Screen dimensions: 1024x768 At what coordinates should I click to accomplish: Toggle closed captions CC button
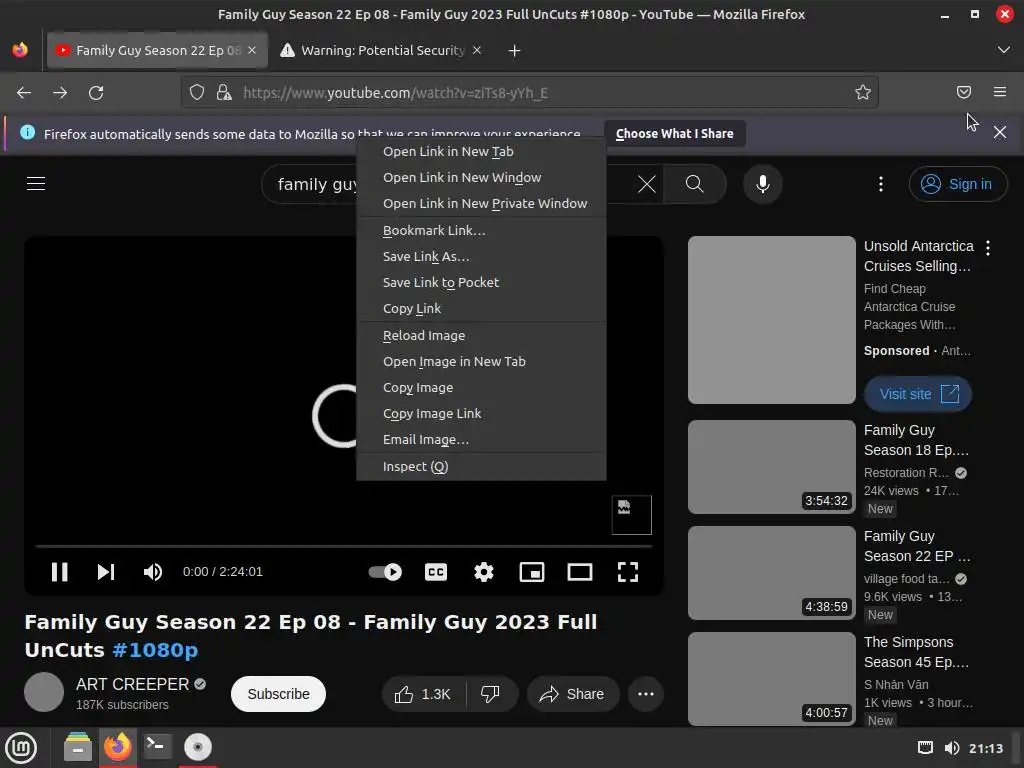436,572
